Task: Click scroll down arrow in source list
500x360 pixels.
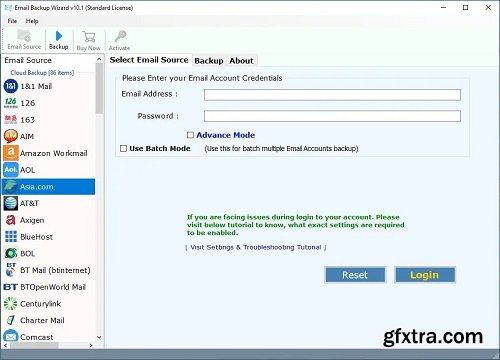Action: point(99,337)
